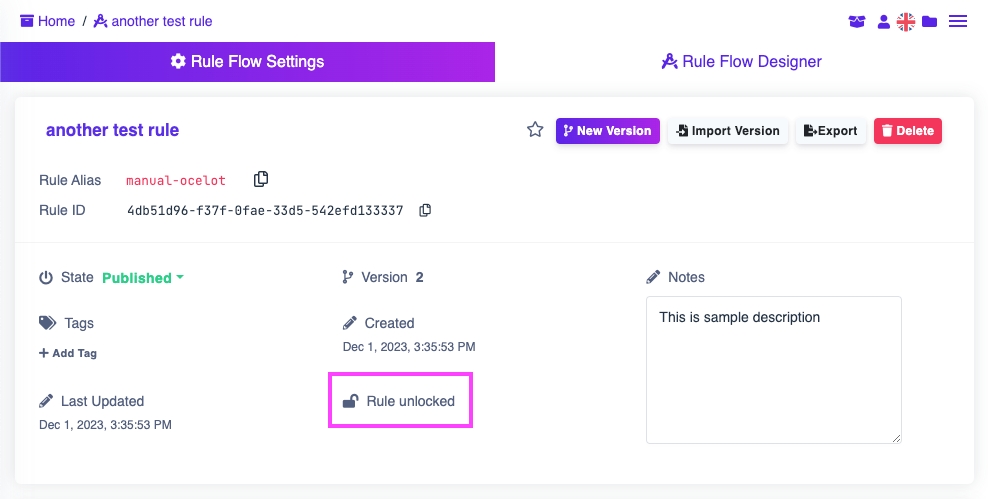Click Add Tag link
Viewport: 988px width, 499px height.
(x=68, y=353)
